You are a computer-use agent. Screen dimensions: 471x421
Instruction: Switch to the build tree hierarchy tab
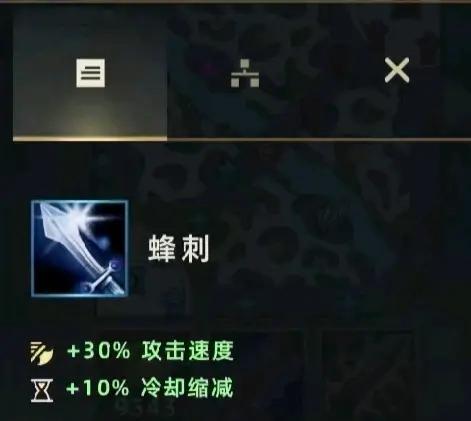click(x=245, y=73)
